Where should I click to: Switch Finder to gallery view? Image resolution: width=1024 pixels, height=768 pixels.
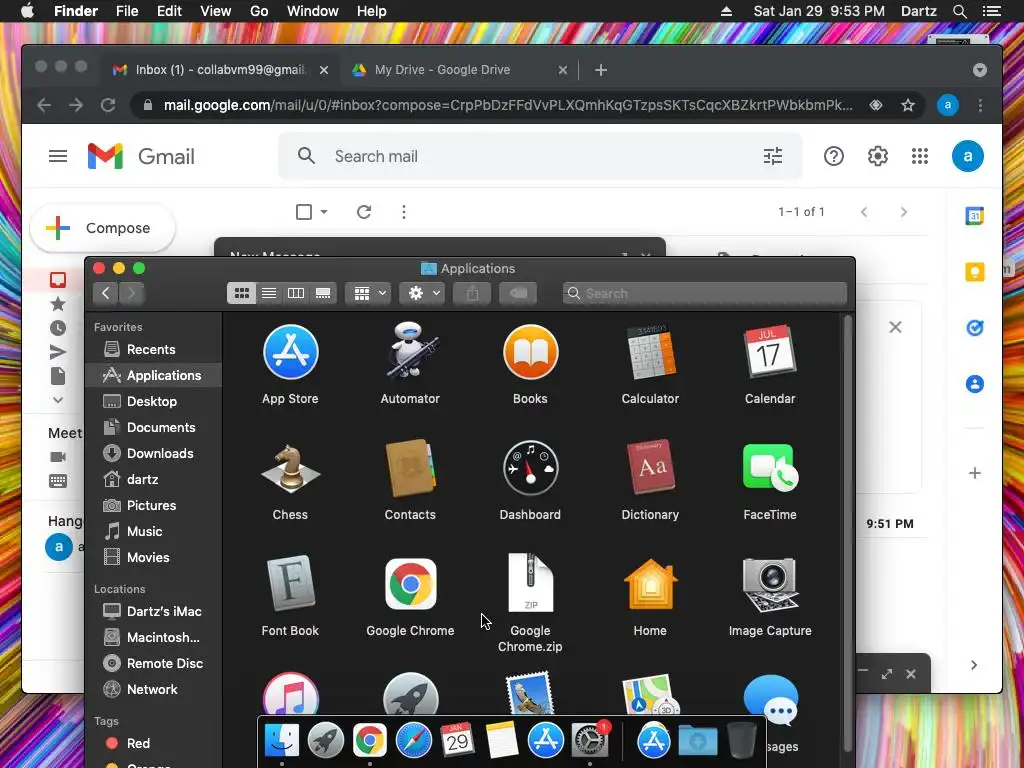323,293
